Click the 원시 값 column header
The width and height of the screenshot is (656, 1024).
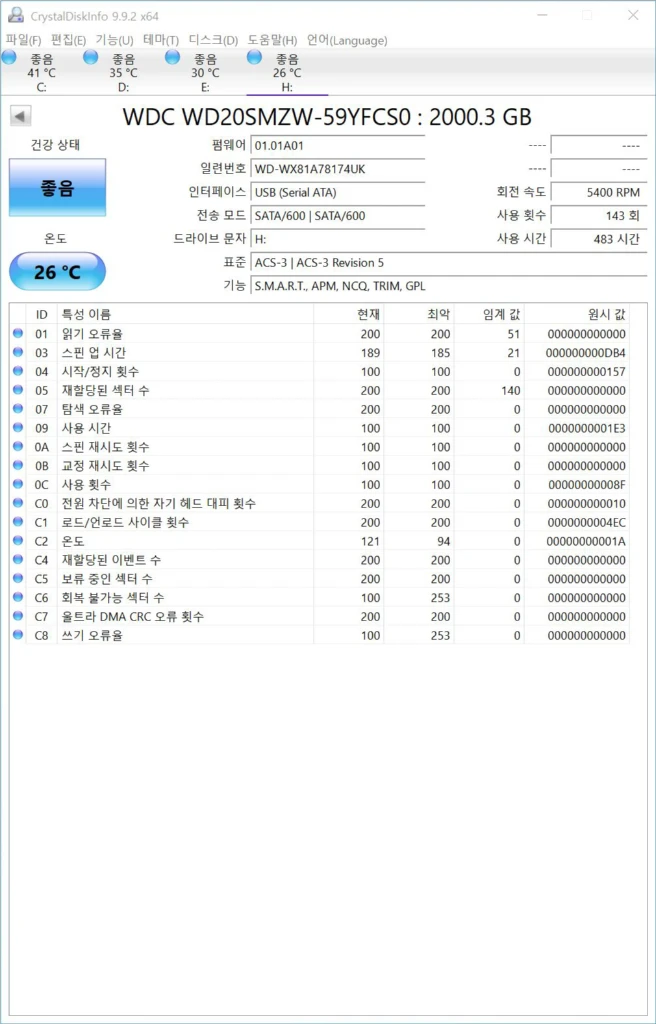pyautogui.click(x=577, y=314)
